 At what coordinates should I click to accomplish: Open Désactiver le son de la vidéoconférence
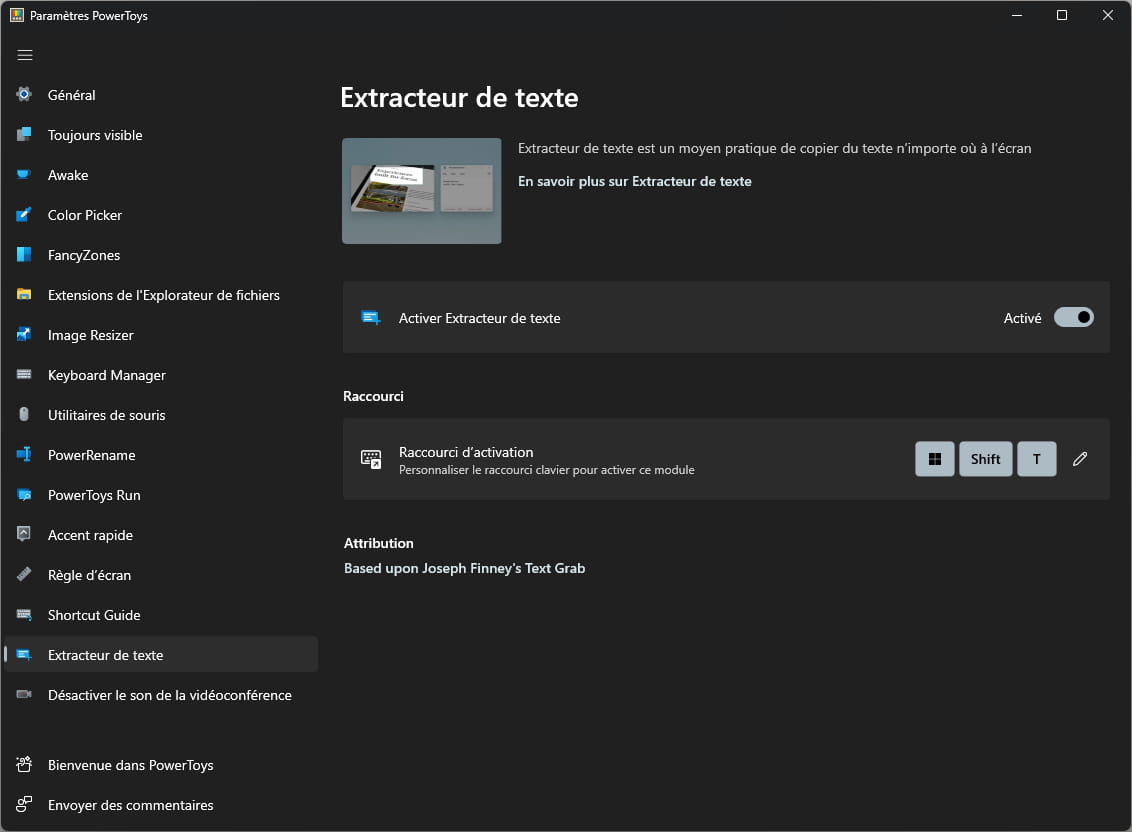tap(161, 695)
